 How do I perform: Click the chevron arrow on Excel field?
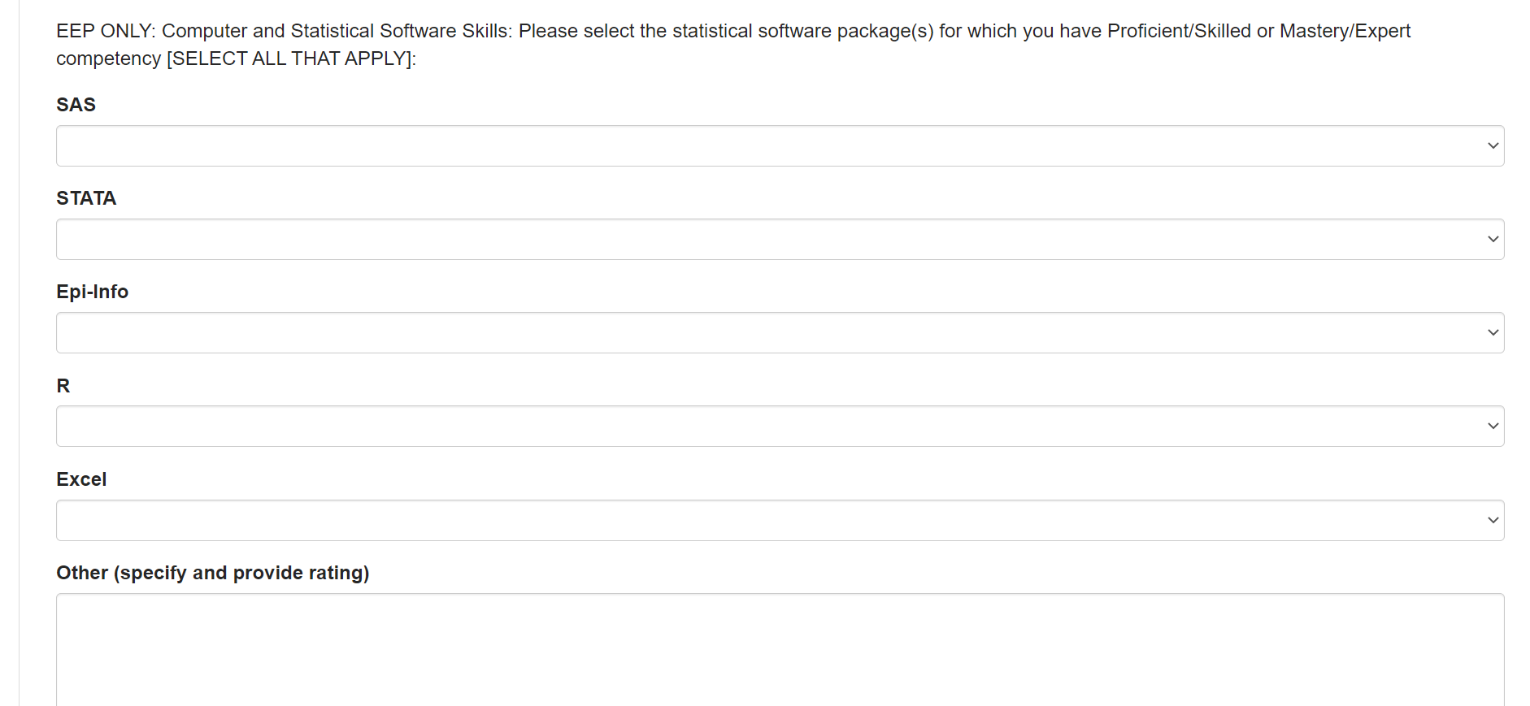1494,520
